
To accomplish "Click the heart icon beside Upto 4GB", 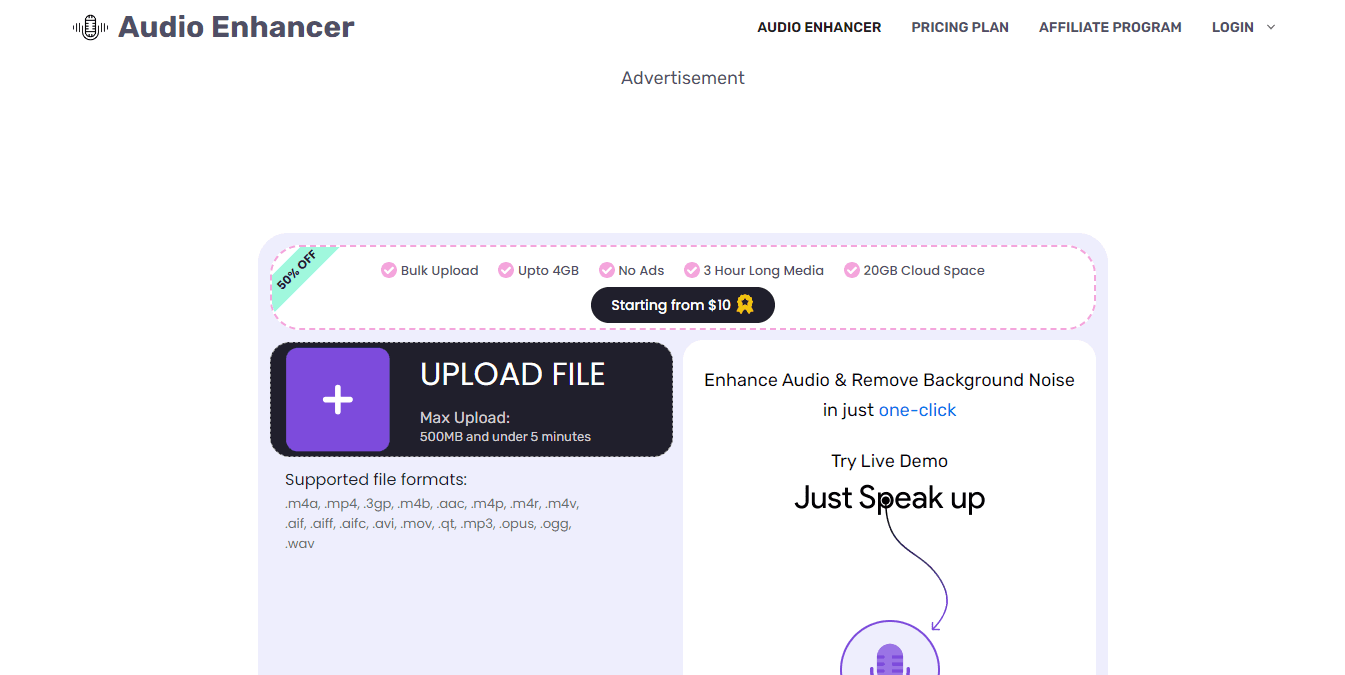I will 506,270.
